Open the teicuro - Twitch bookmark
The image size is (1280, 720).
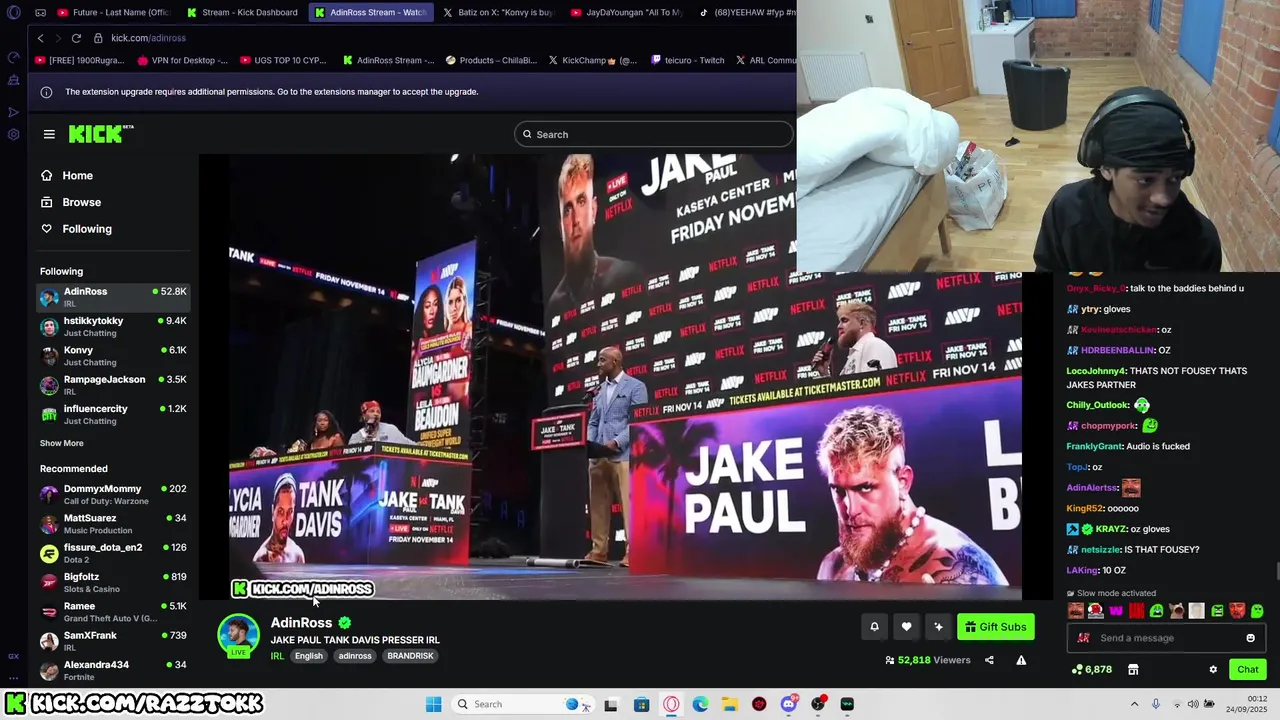688,60
